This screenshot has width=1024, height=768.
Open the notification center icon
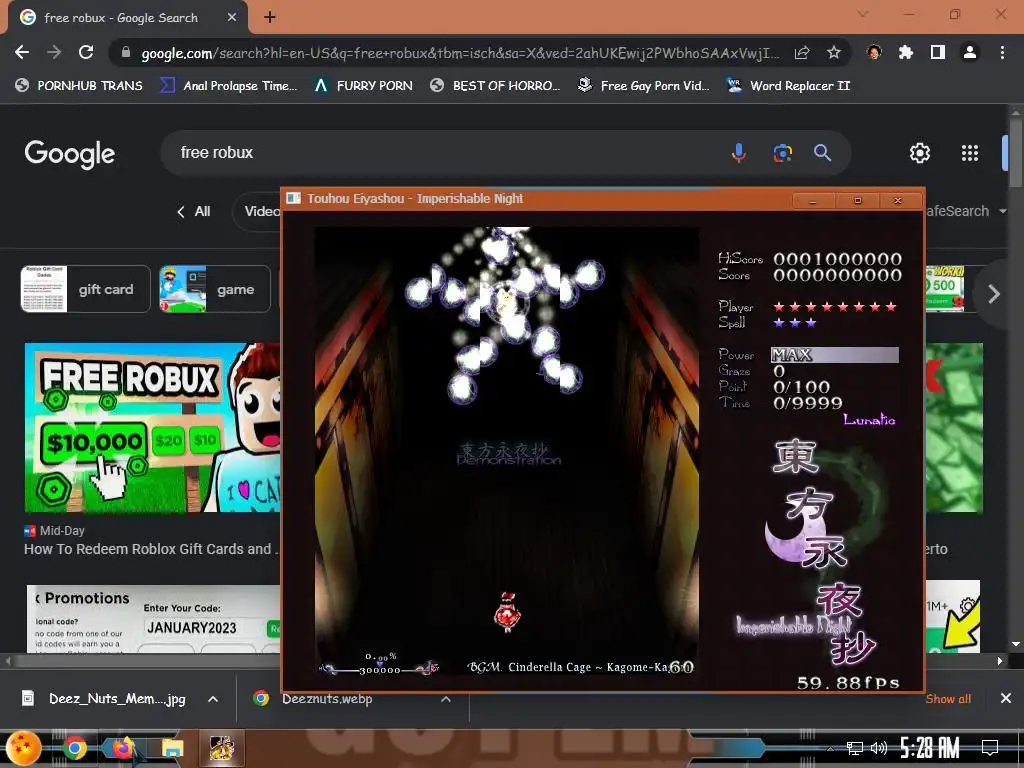(x=990, y=748)
